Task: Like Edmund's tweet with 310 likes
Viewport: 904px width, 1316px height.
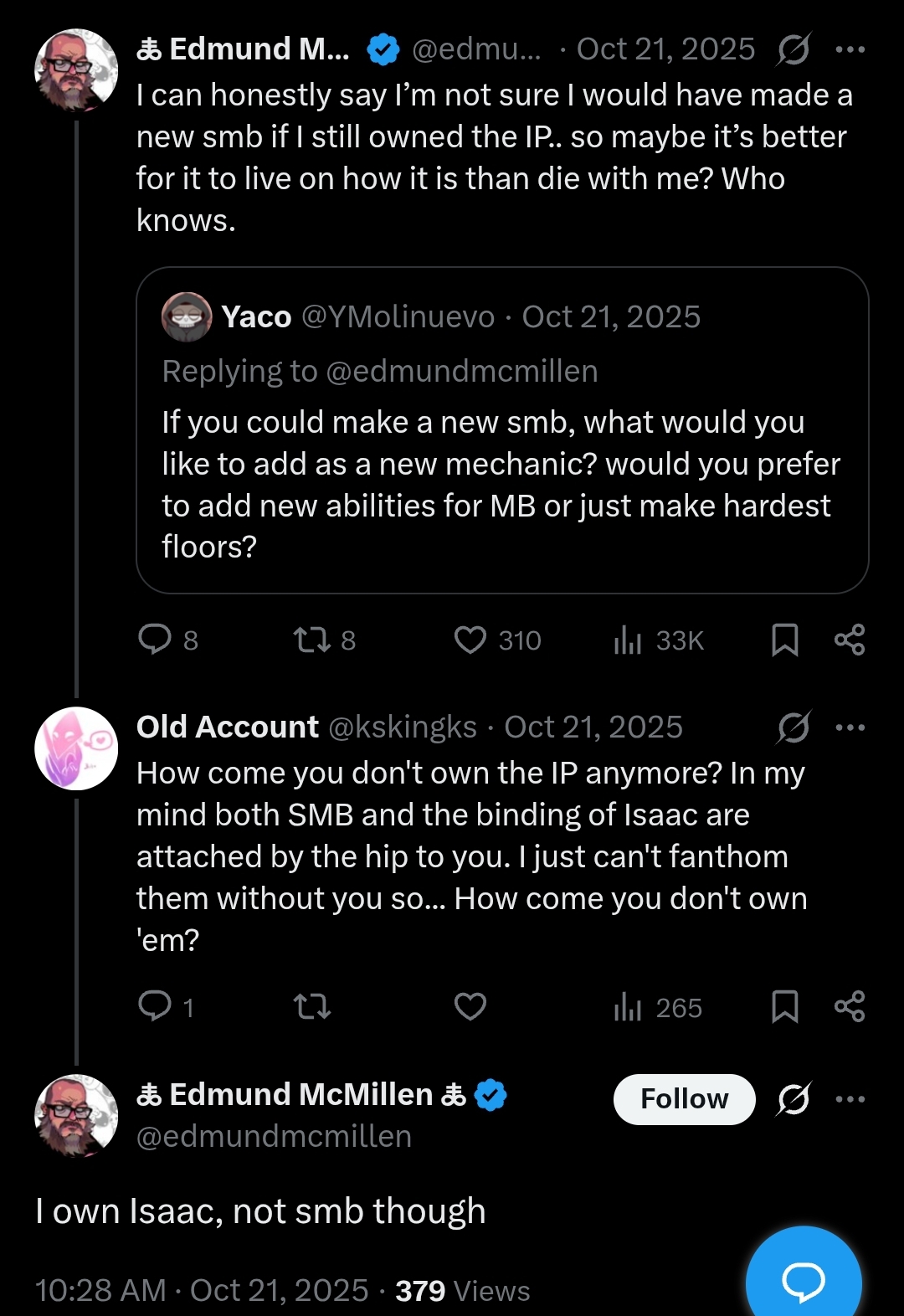Action: point(470,640)
